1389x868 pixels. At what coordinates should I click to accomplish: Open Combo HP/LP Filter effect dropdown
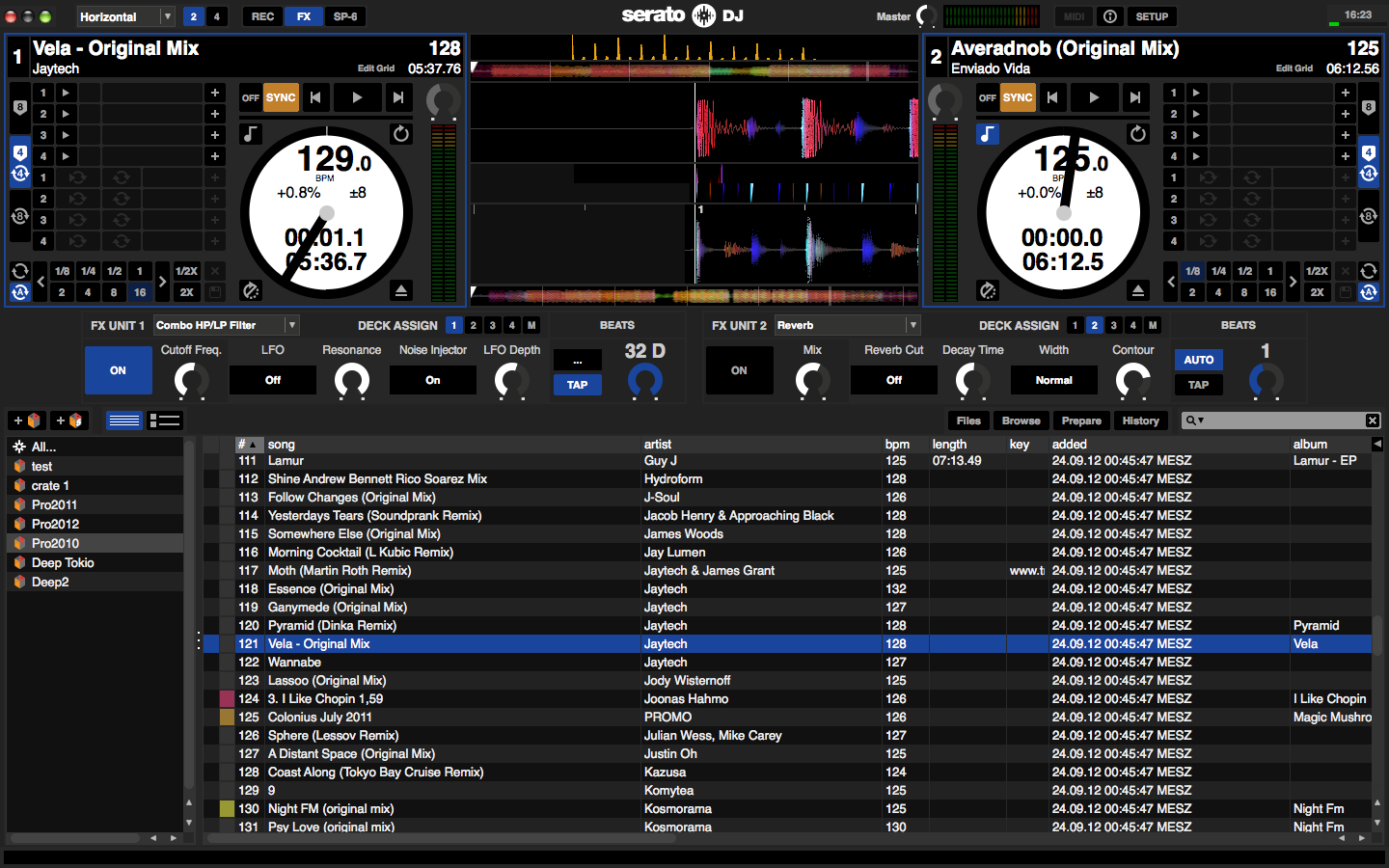pos(227,326)
